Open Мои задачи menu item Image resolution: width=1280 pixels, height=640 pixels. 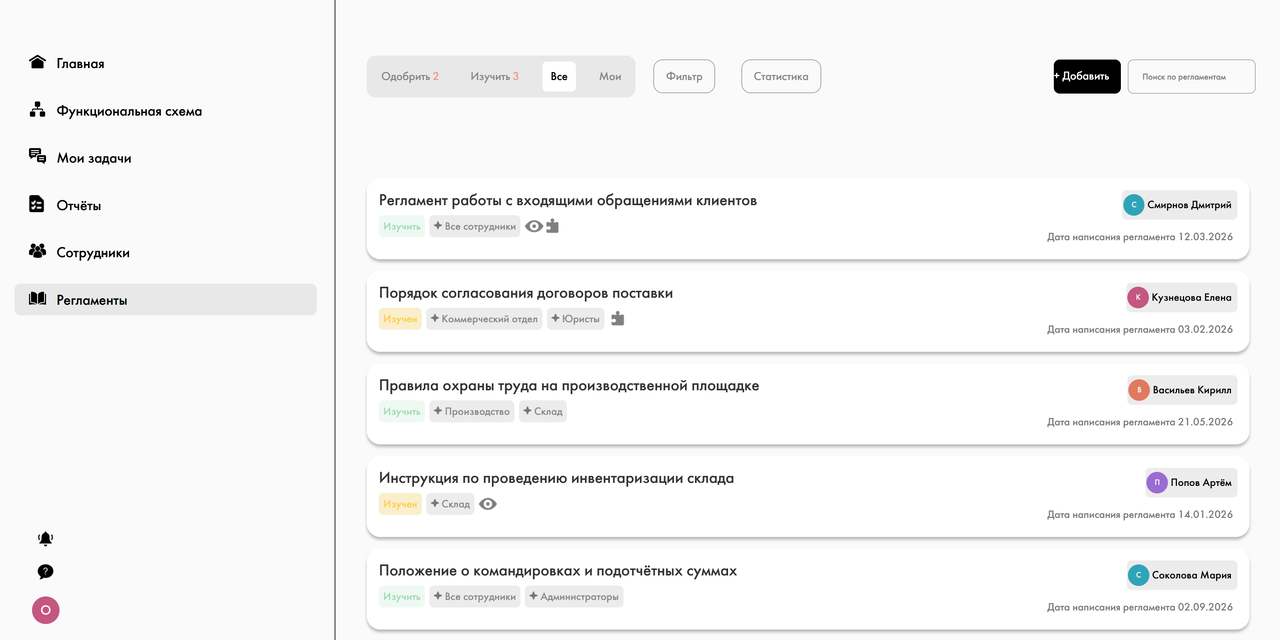pyautogui.click(x=165, y=158)
